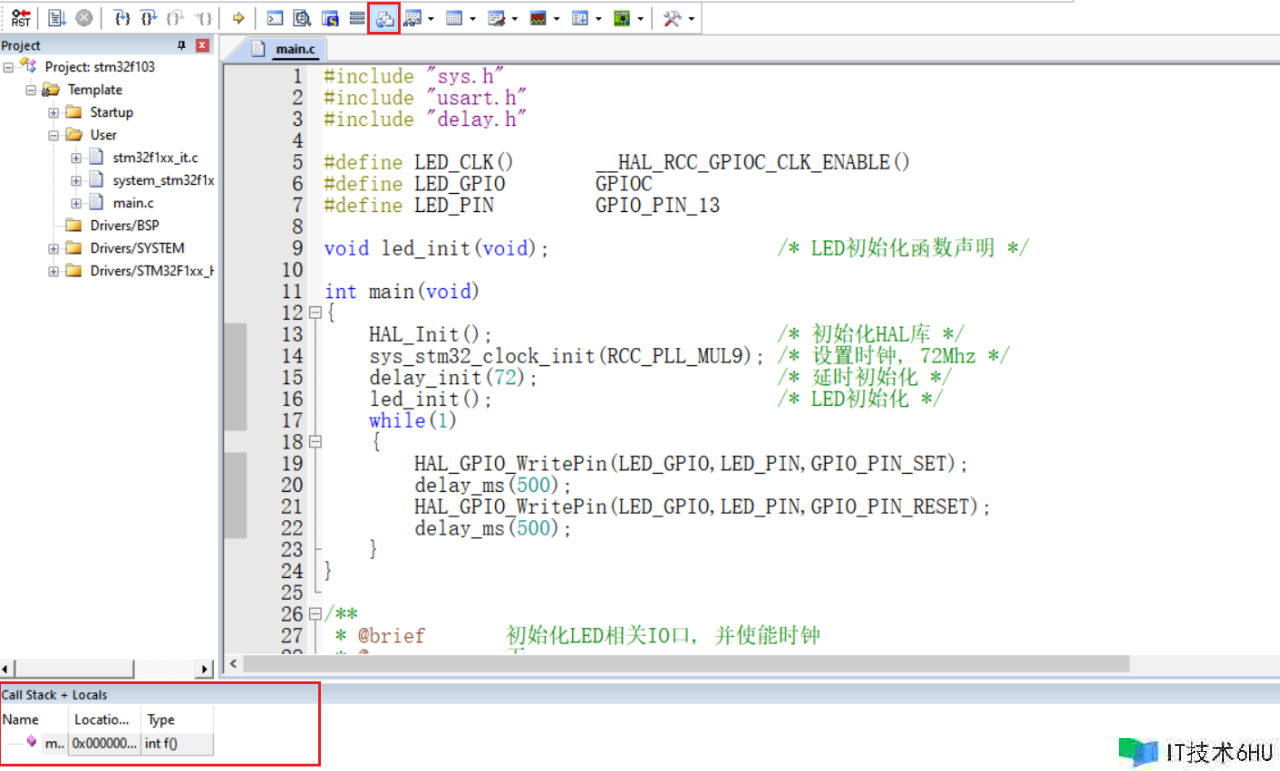Select stm32f1xx_it.c in the project tree

(x=154, y=158)
